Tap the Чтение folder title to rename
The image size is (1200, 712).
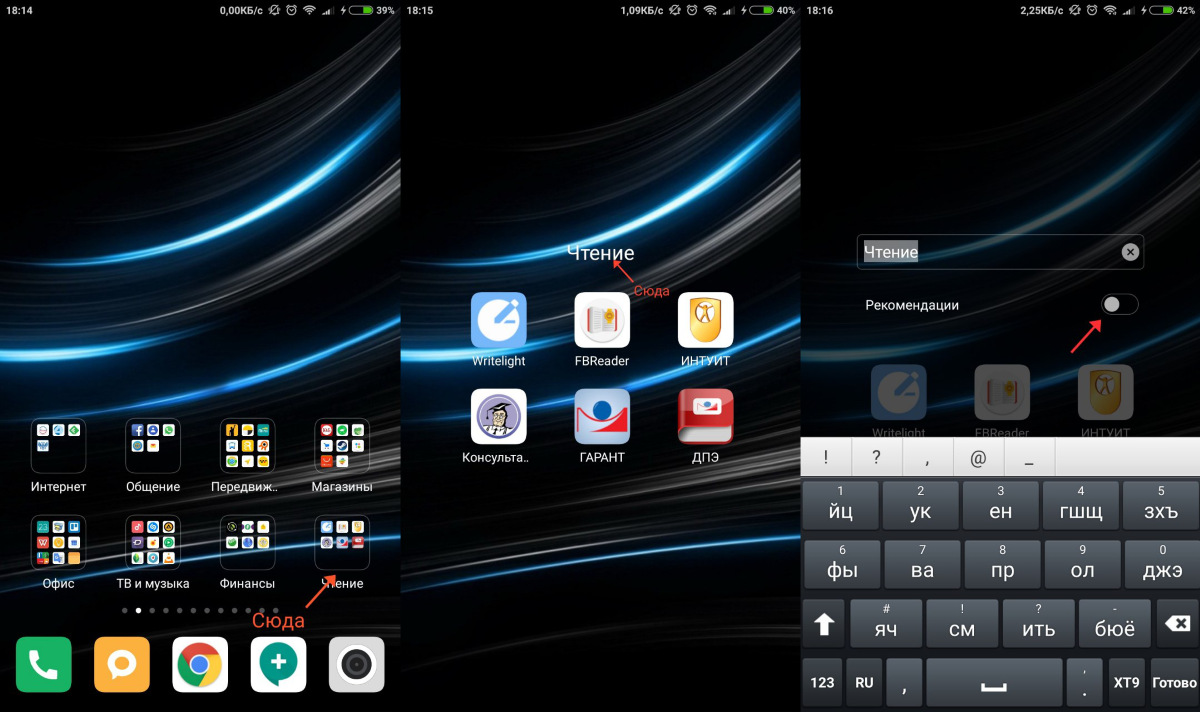[601, 254]
